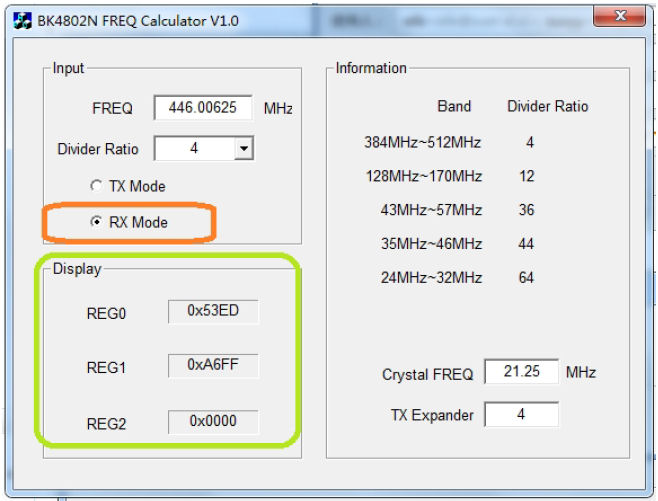Click the 43MHz~57MHz band row
Screen dimensions: 658x501
(x=457, y=209)
